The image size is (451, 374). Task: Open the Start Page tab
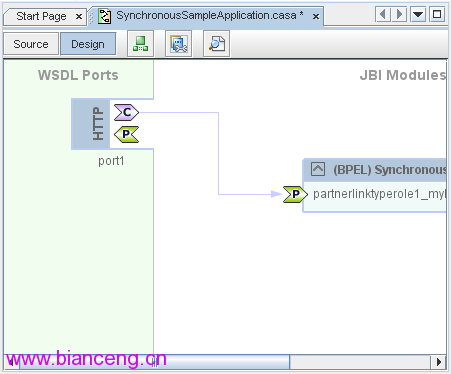pyautogui.click(x=41, y=16)
